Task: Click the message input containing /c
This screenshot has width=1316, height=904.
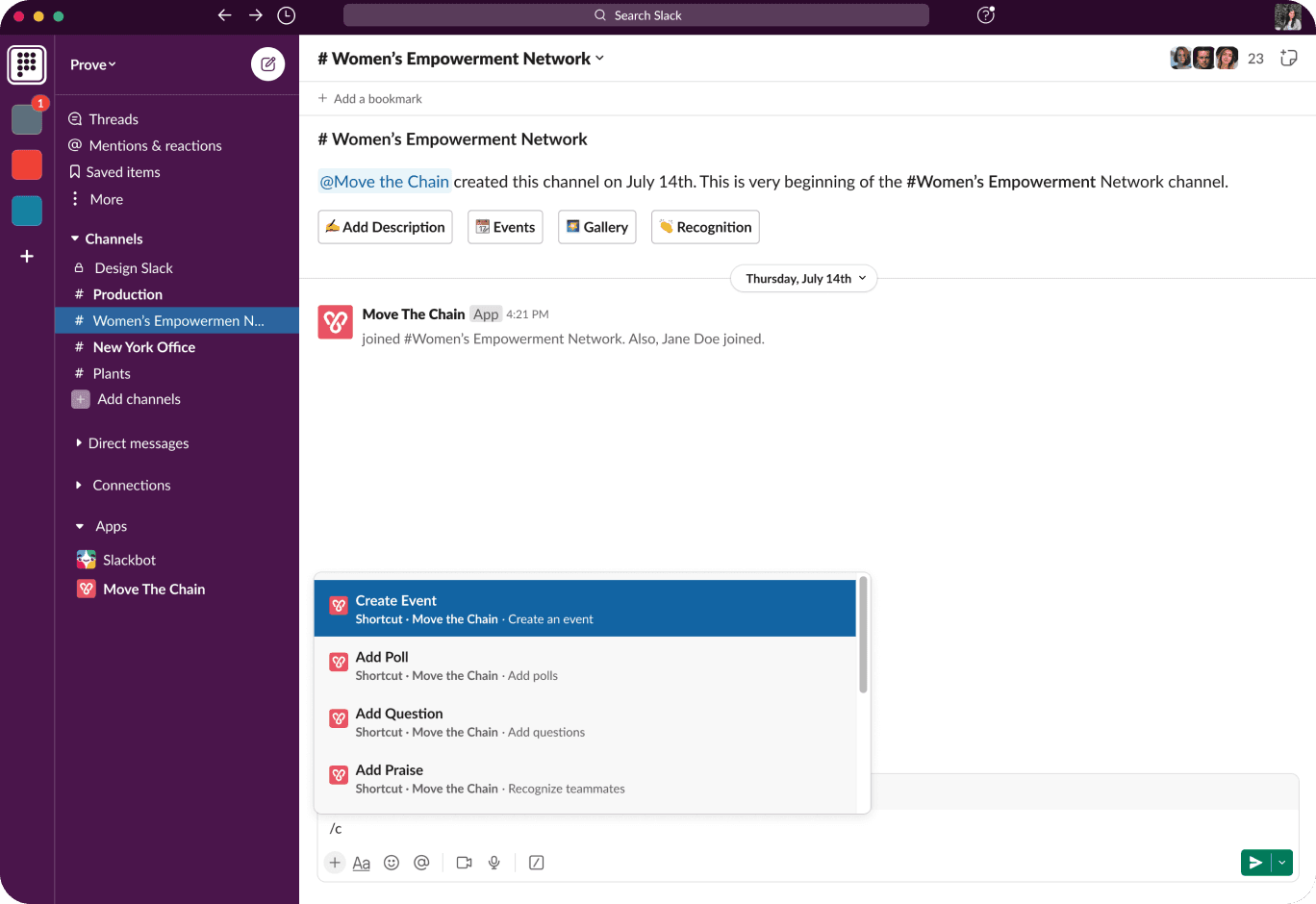Action: click(x=808, y=828)
